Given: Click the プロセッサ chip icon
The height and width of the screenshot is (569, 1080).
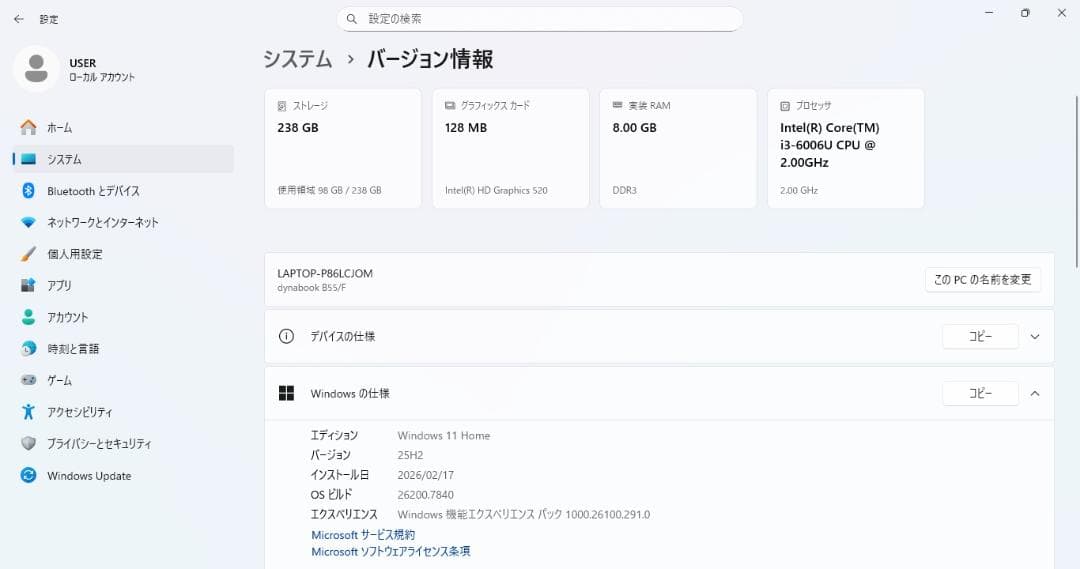Looking at the screenshot, I should click(x=785, y=106).
